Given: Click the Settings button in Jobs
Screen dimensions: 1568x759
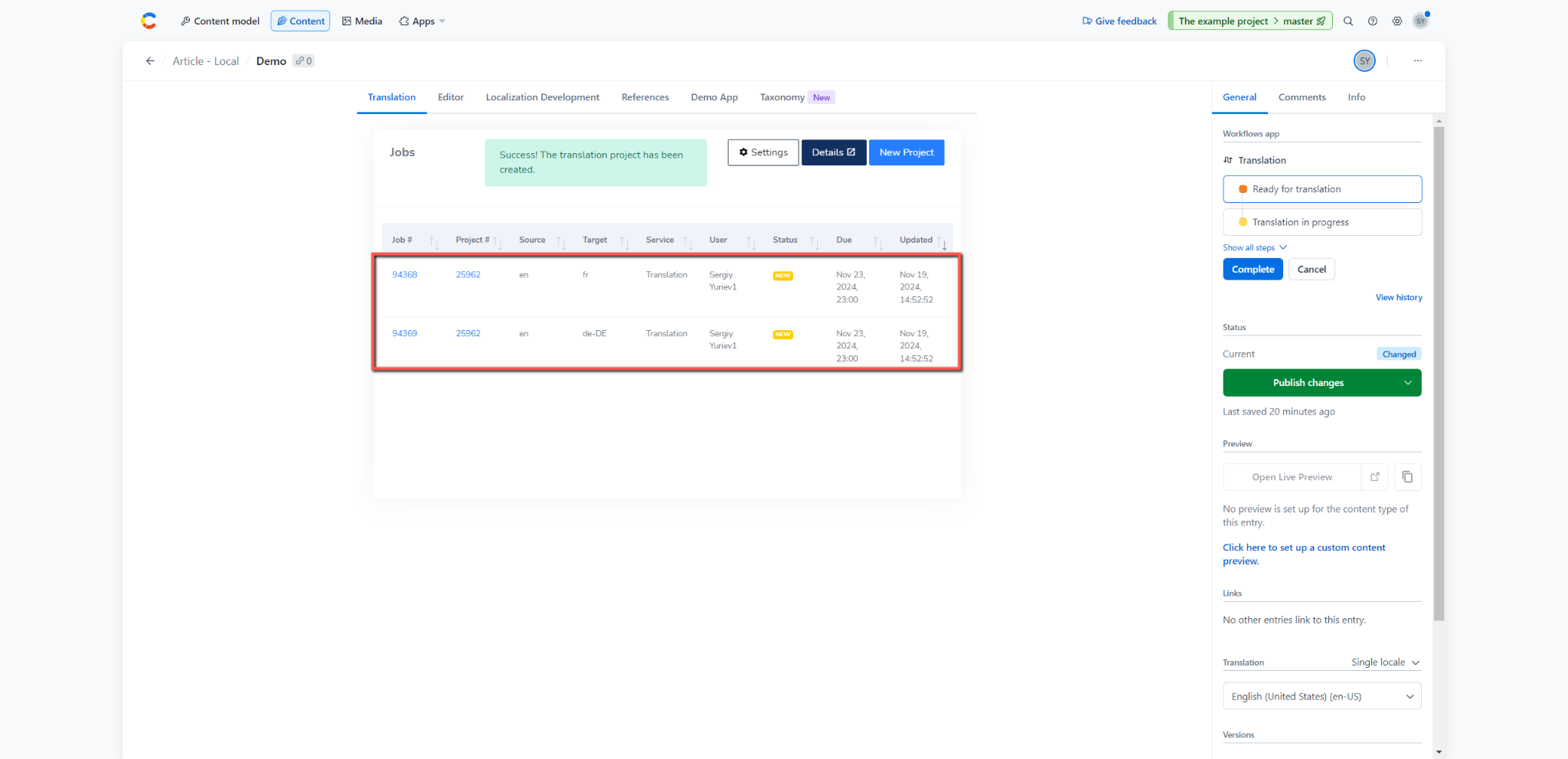Looking at the screenshot, I should (763, 152).
